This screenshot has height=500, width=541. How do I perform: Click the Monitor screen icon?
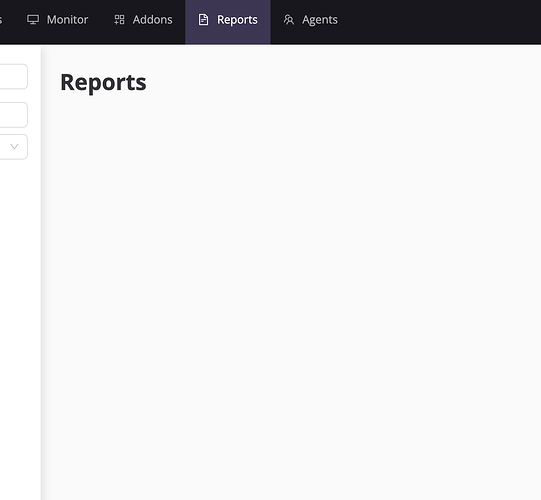(33, 20)
